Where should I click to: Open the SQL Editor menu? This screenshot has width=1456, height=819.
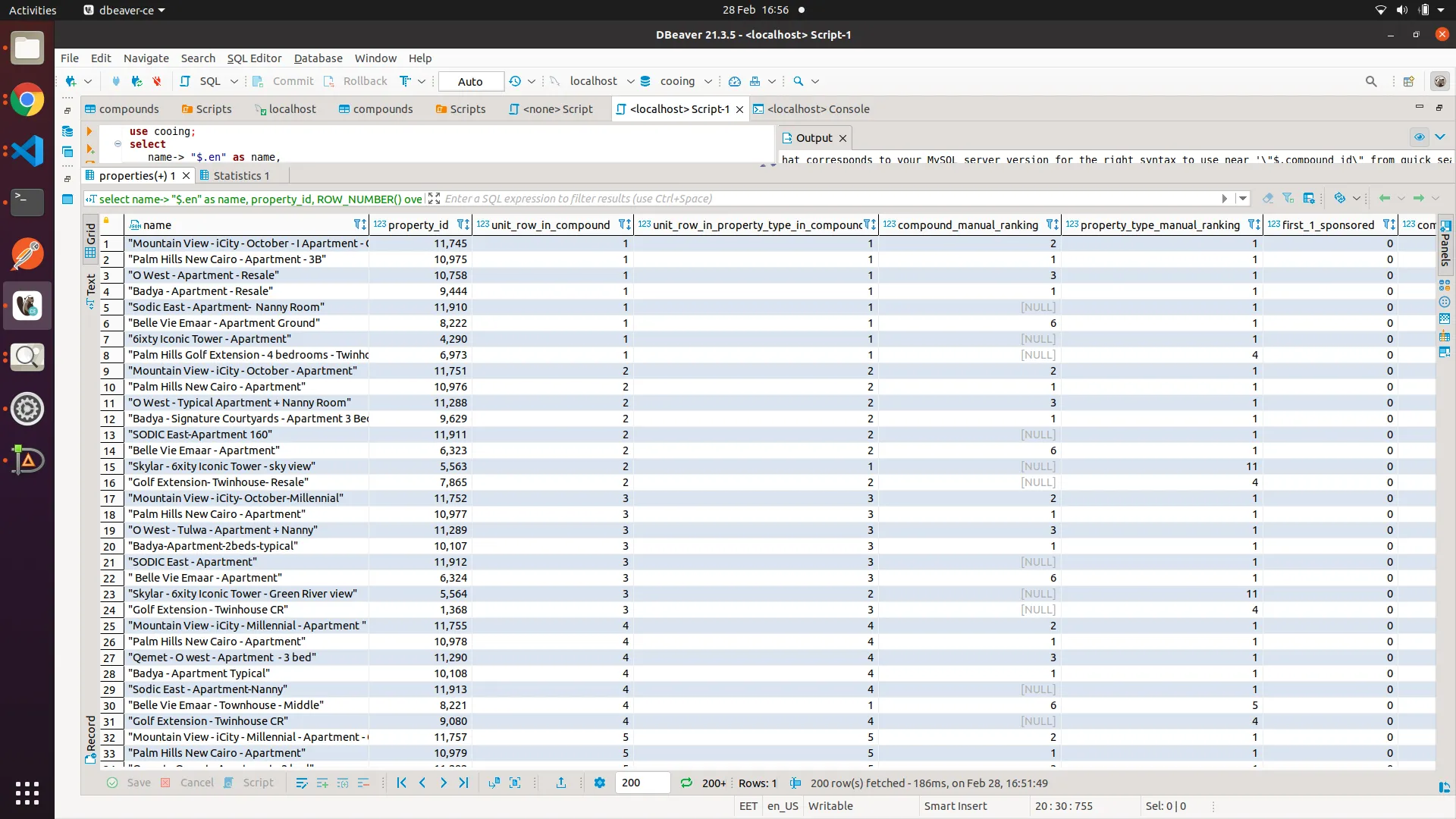click(x=254, y=58)
